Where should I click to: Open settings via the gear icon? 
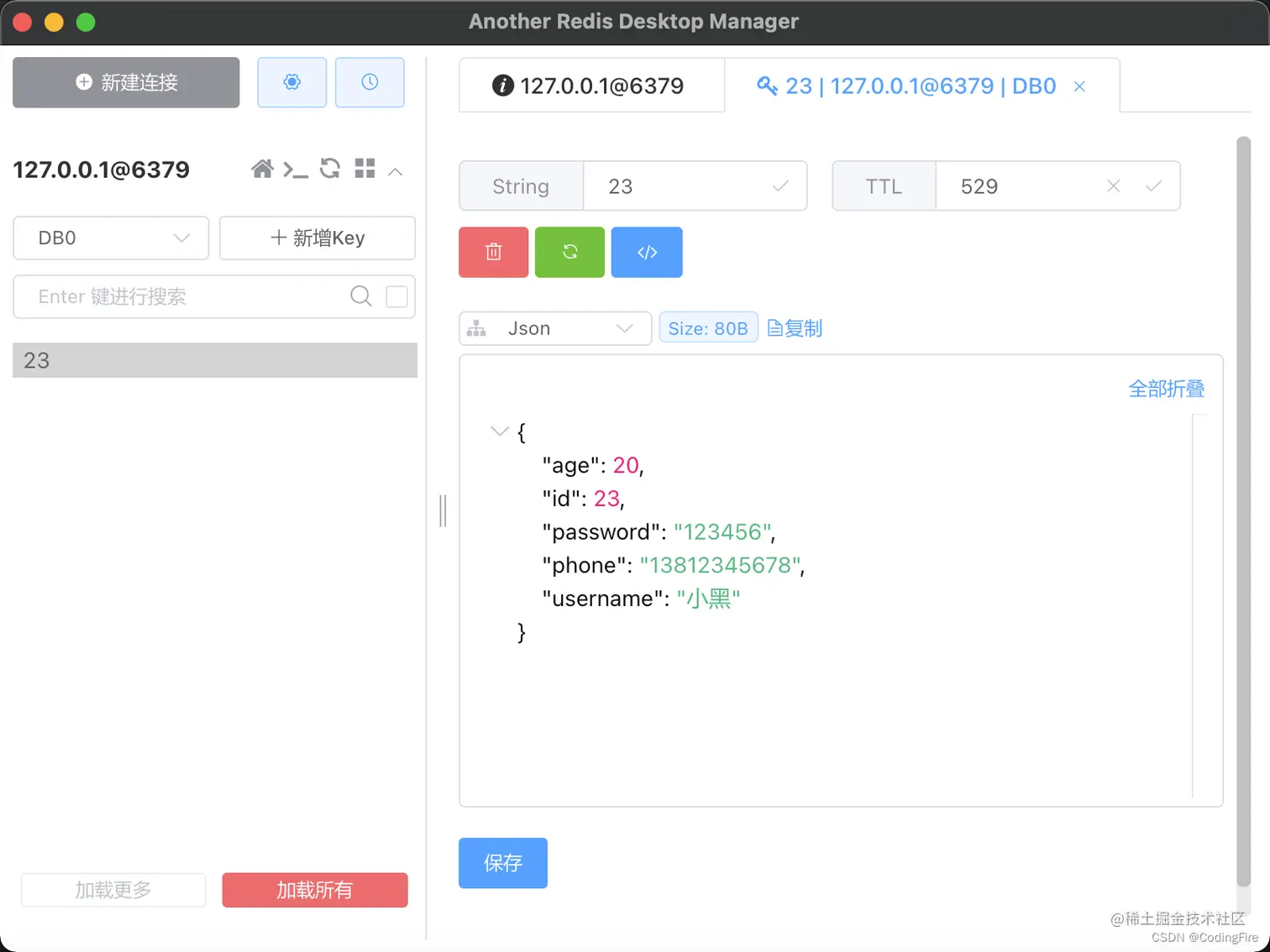point(291,82)
